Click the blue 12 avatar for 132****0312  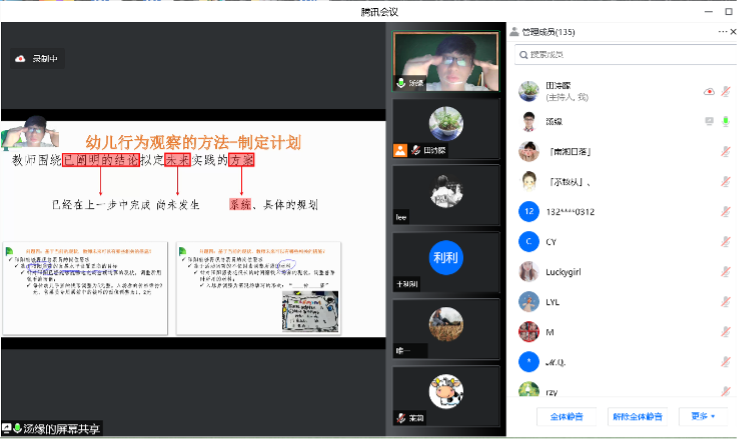point(529,211)
